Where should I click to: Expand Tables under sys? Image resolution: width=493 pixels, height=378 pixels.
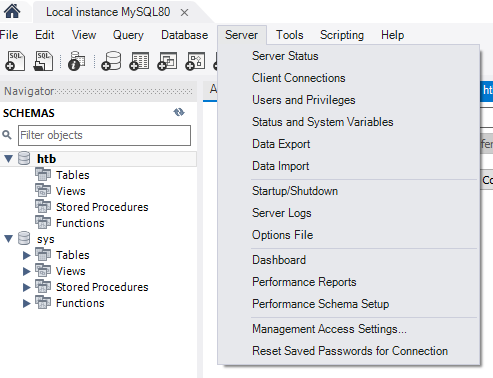click(27, 255)
